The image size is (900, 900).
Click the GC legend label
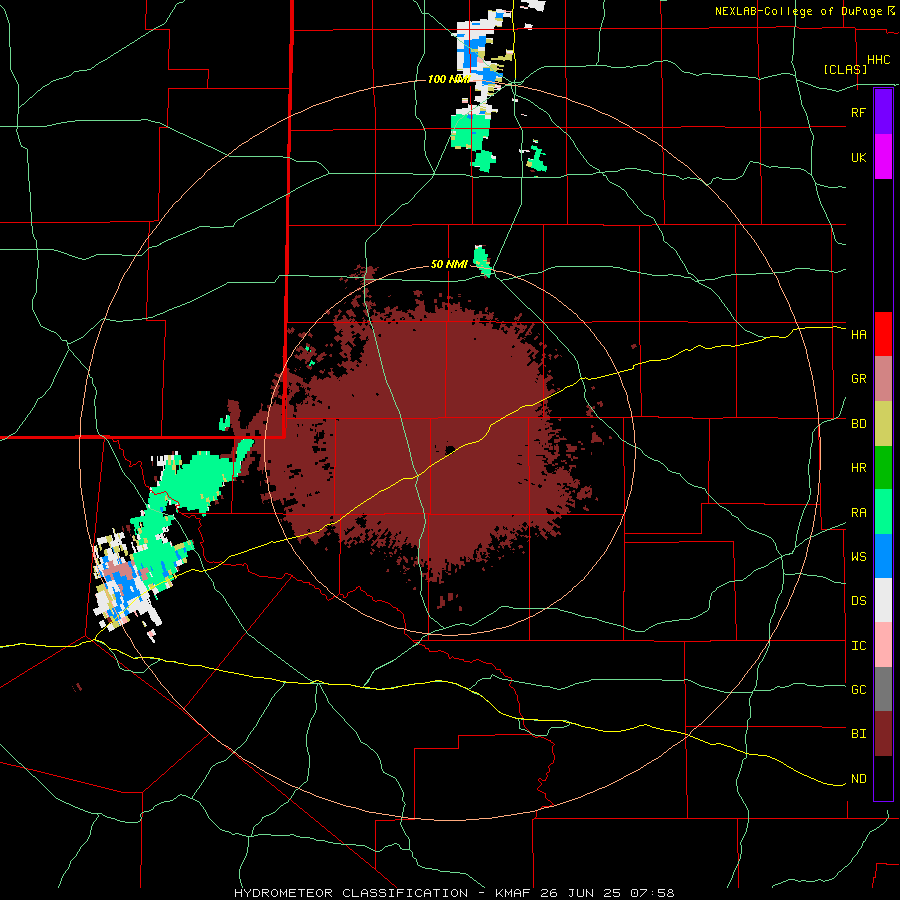point(858,690)
